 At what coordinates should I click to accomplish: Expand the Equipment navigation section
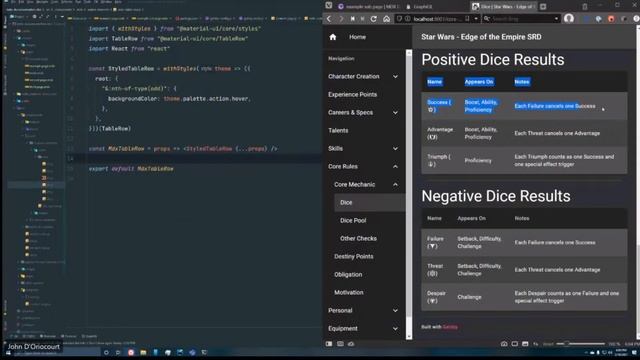[395, 329]
